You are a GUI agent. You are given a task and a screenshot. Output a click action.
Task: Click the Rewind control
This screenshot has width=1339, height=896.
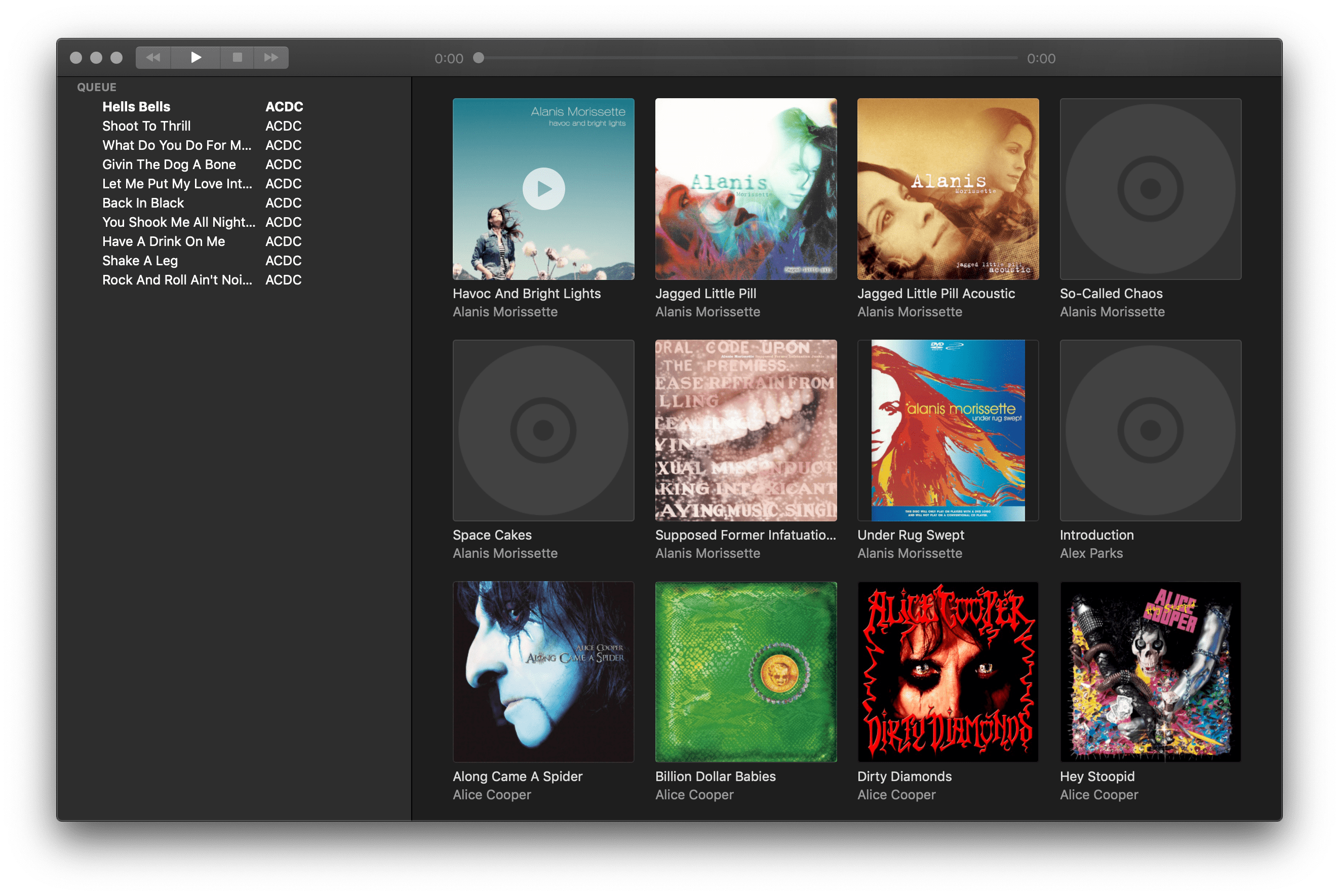click(152, 57)
